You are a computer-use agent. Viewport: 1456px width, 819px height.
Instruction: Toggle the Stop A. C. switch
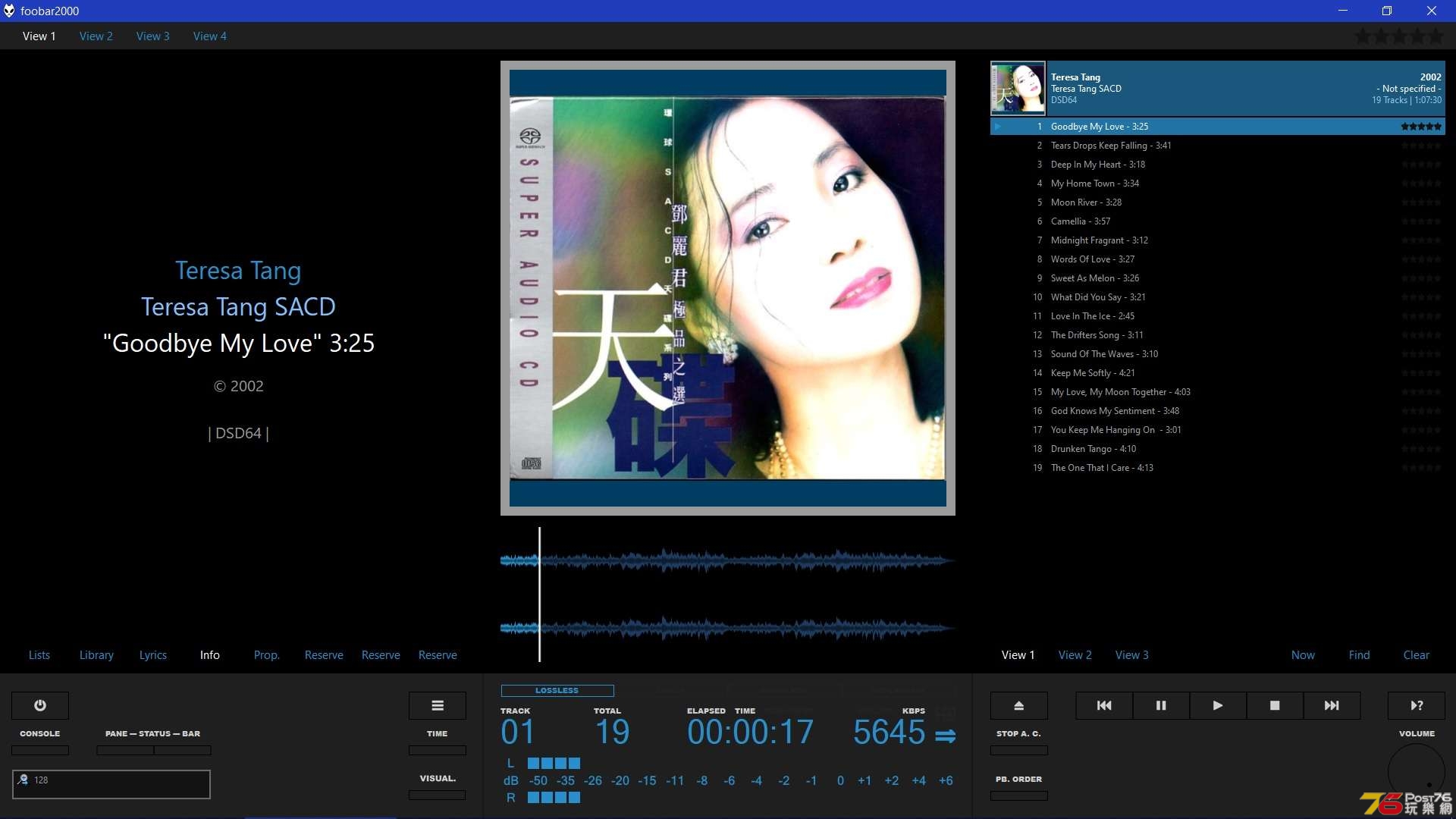pyautogui.click(x=1019, y=750)
